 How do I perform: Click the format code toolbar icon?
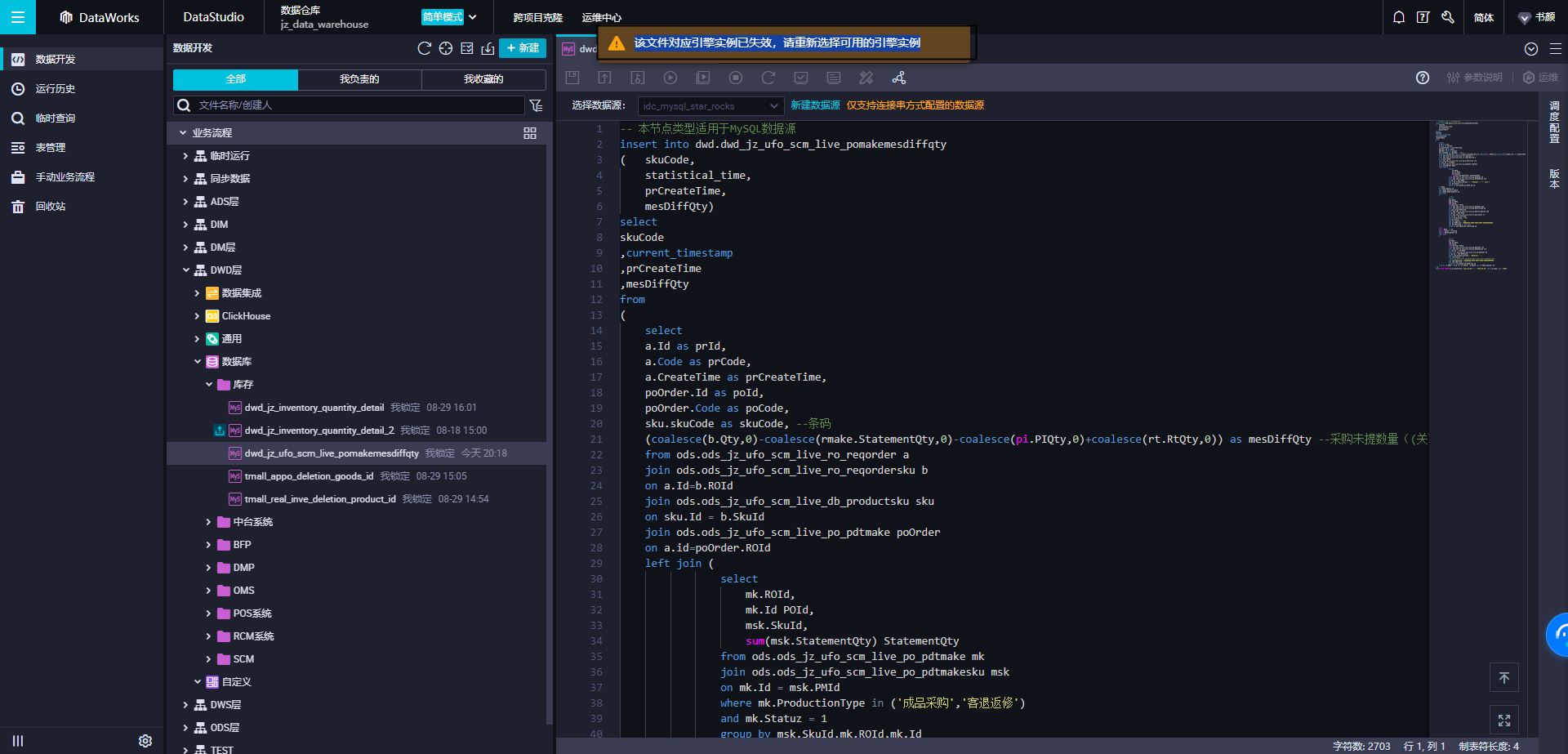(834, 78)
